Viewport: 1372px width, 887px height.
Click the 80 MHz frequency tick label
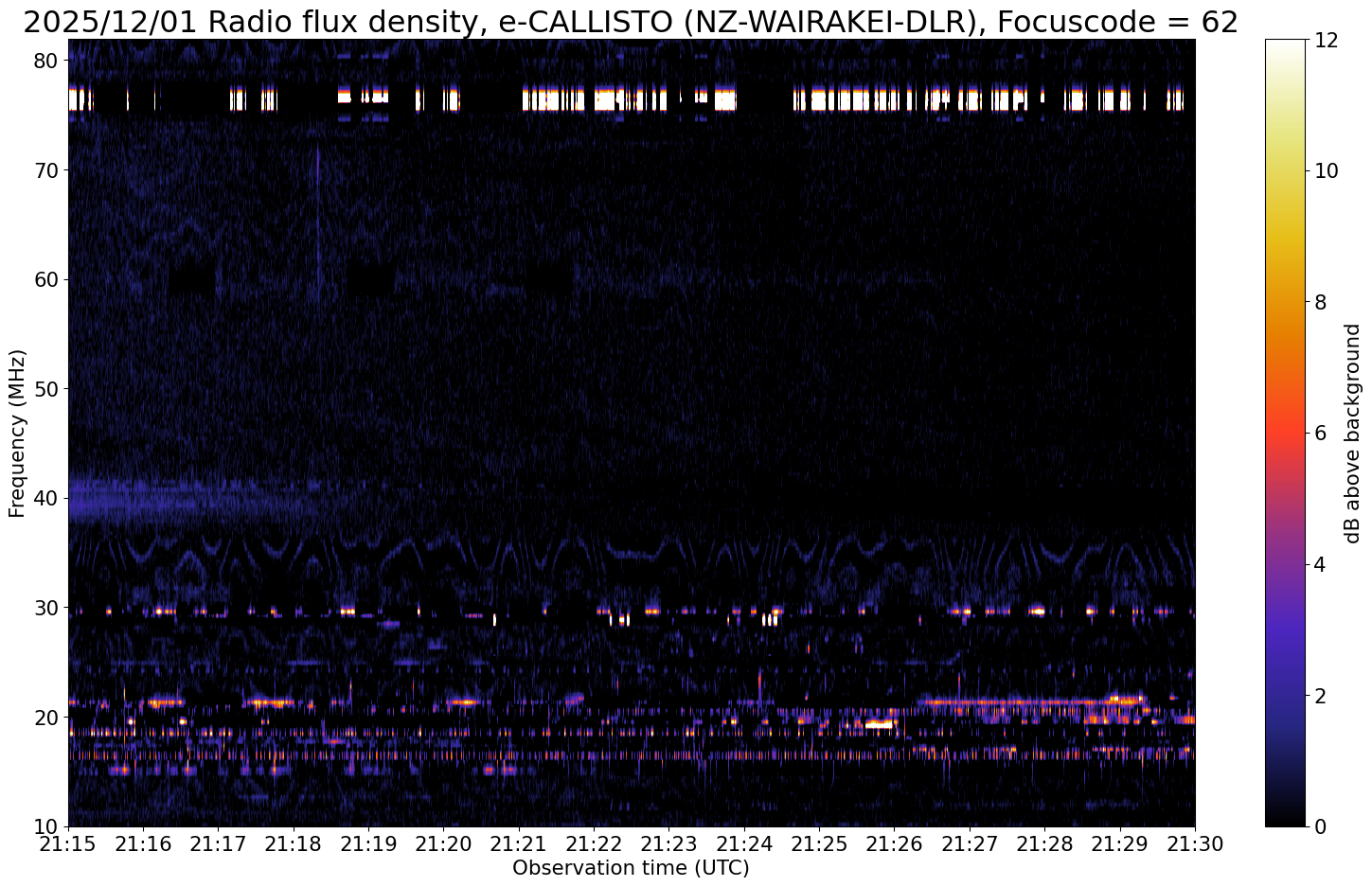click(x=47, y=61)
